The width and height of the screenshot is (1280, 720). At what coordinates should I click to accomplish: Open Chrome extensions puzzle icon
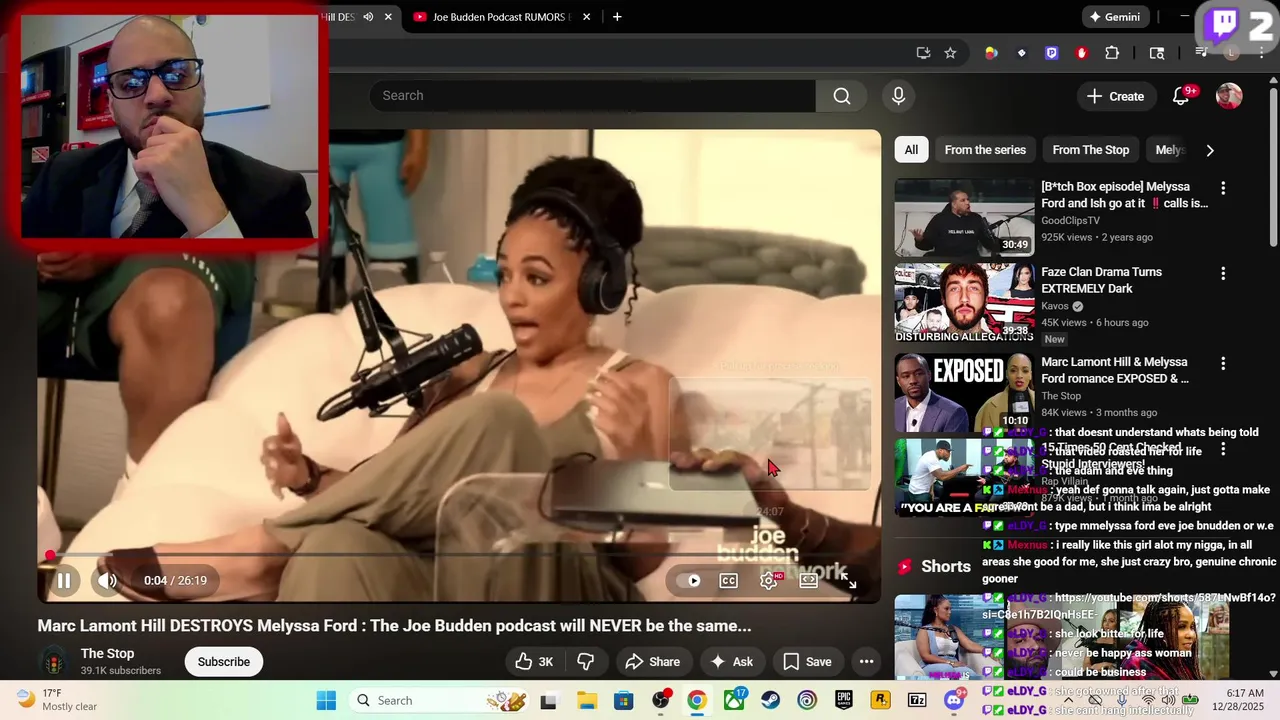[x=1112, y=53]
